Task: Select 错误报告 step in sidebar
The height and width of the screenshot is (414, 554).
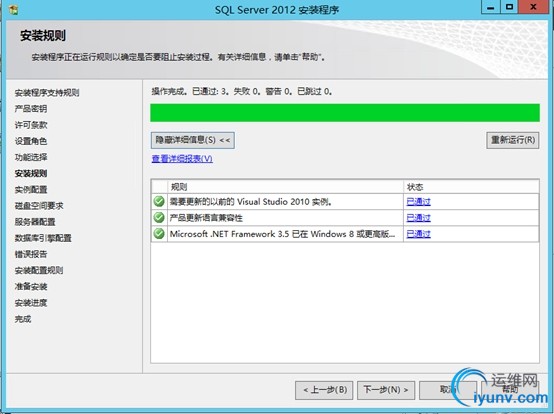Action: click(x=31, y=254)
